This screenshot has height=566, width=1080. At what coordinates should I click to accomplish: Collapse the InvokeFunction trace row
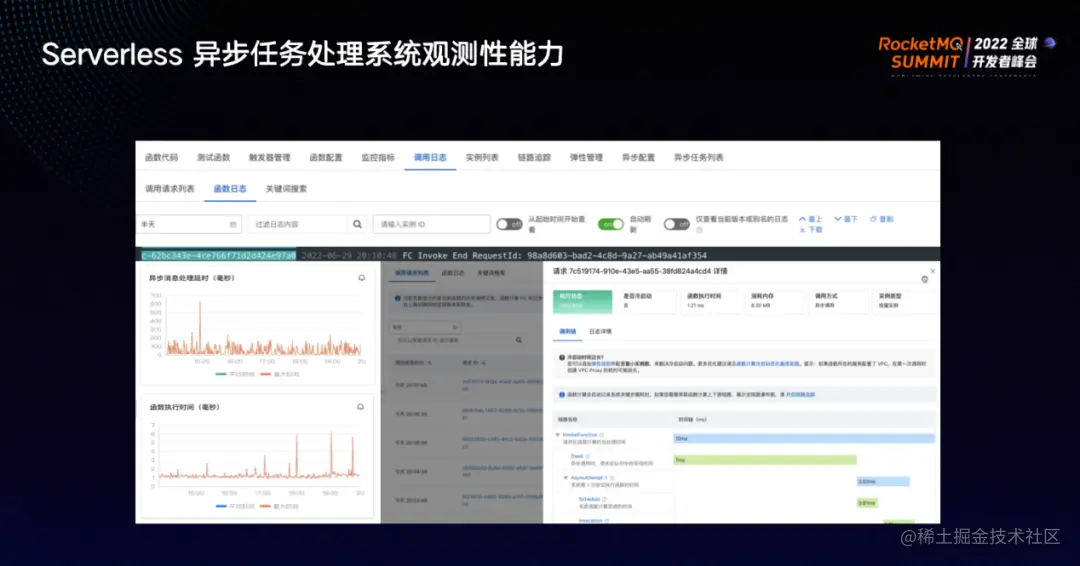[x=558, y=435]
